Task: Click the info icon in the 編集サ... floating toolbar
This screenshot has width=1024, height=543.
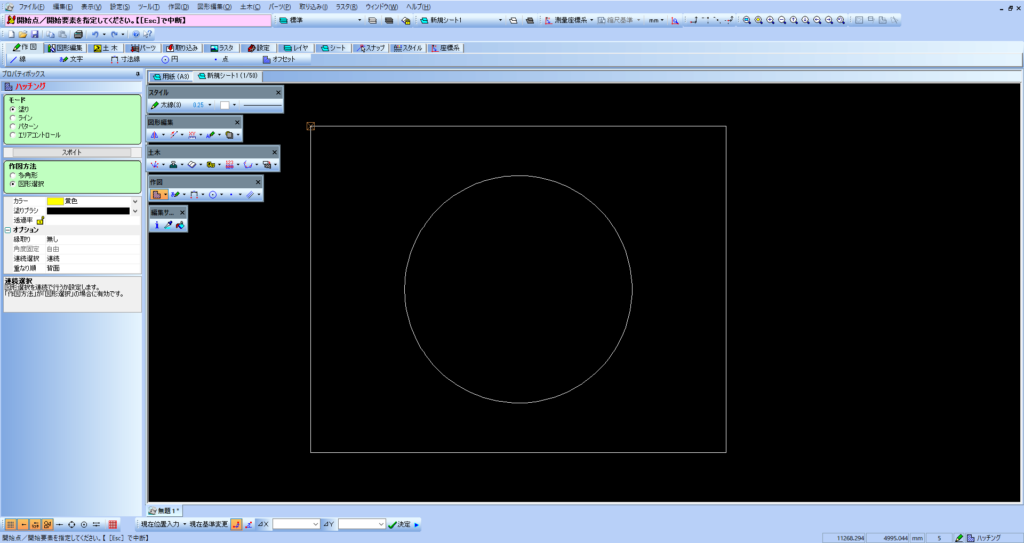Action: pos(156,225)
